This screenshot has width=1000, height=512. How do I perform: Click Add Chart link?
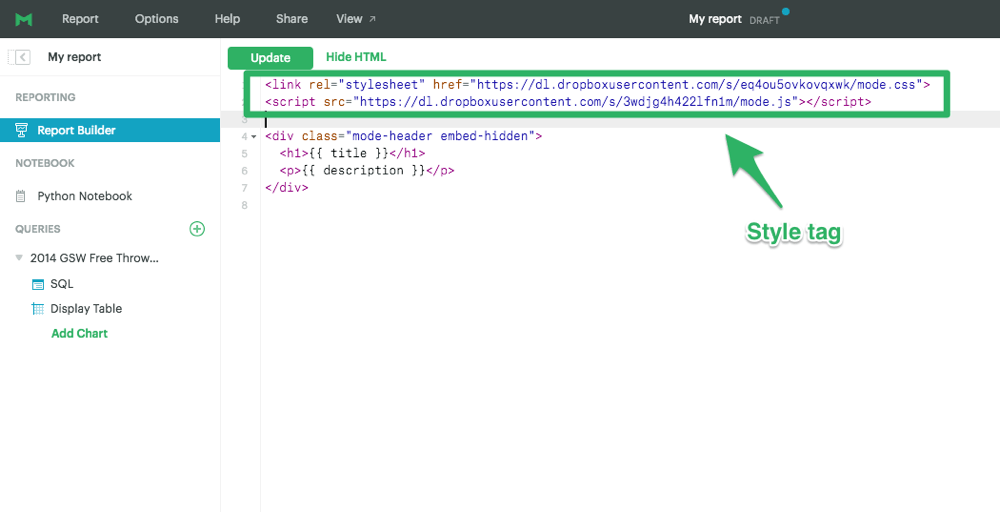[79, 333]
